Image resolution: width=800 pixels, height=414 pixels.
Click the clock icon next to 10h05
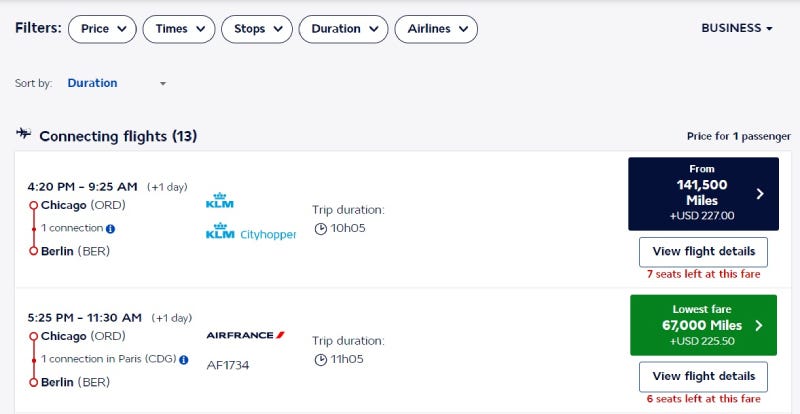pos(320,229)
